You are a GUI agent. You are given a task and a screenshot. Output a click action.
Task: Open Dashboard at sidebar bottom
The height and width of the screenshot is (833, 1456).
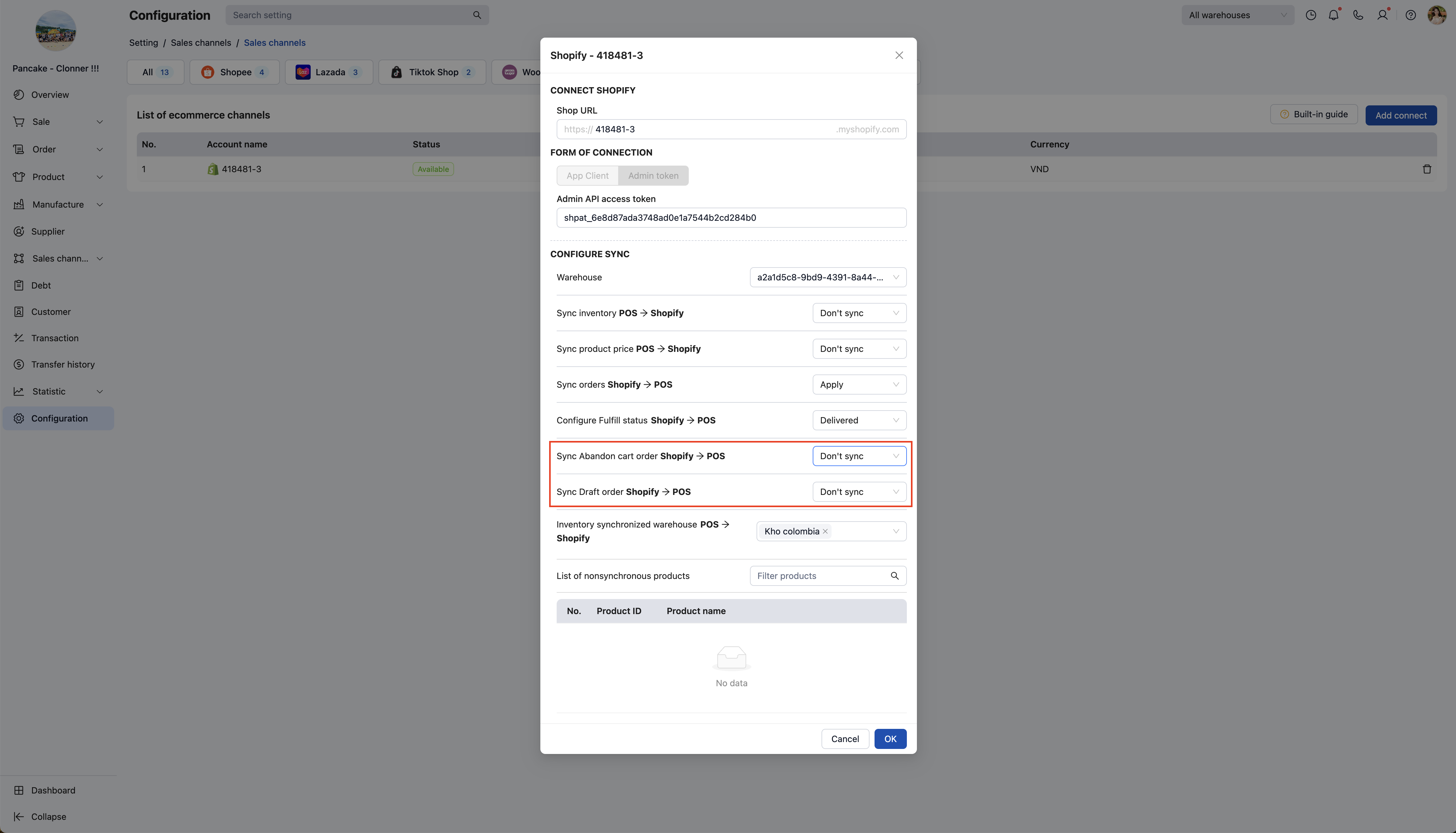coord(58,790)
